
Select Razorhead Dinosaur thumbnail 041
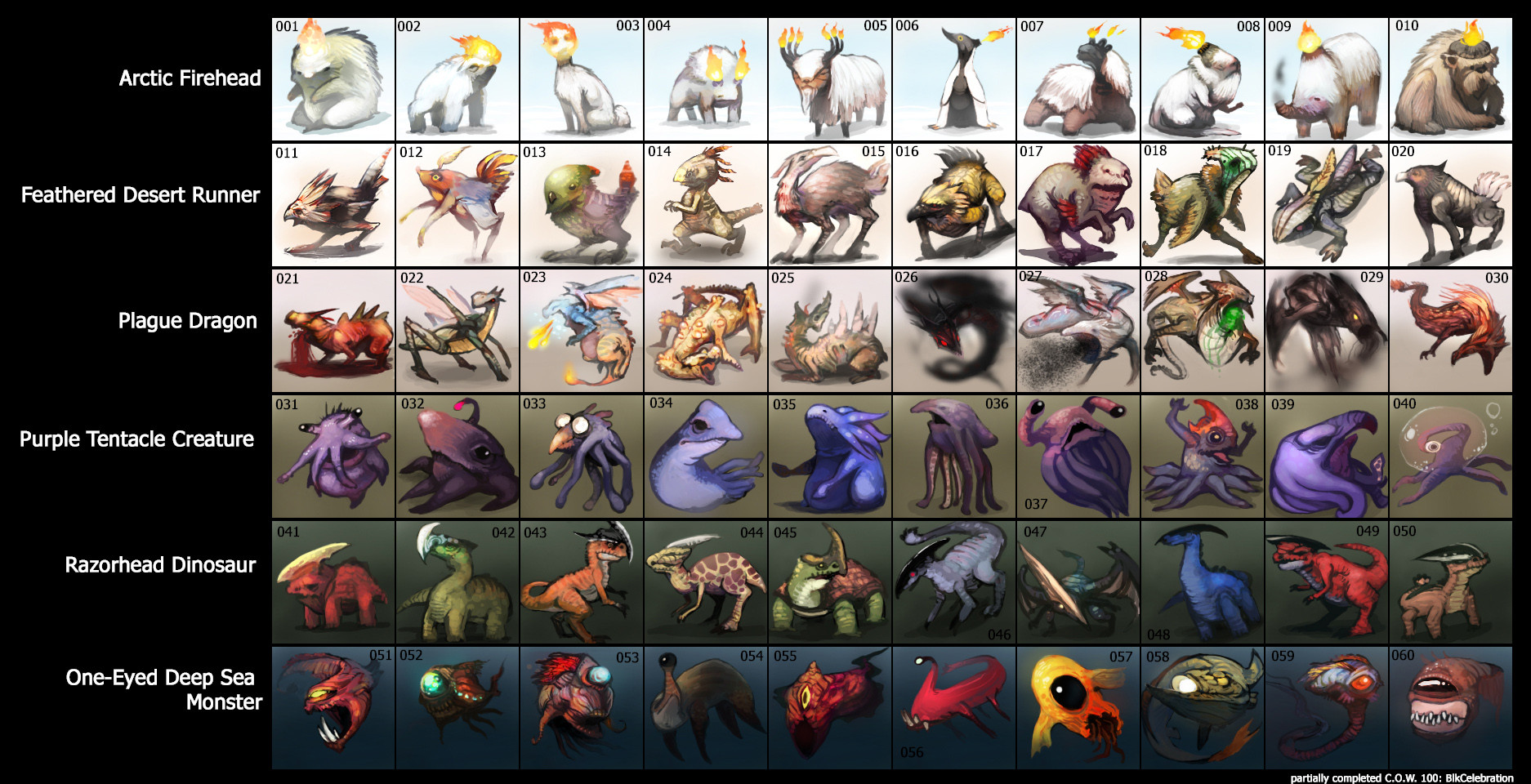tap(333, 582)
